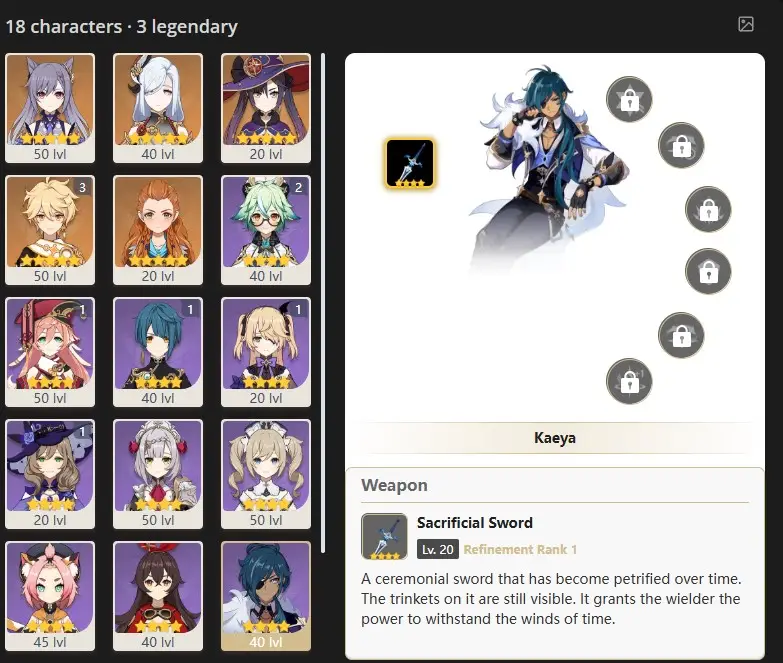Select Mona card with purple witch hat
783x663 pixels.
(x=266, y=108)
